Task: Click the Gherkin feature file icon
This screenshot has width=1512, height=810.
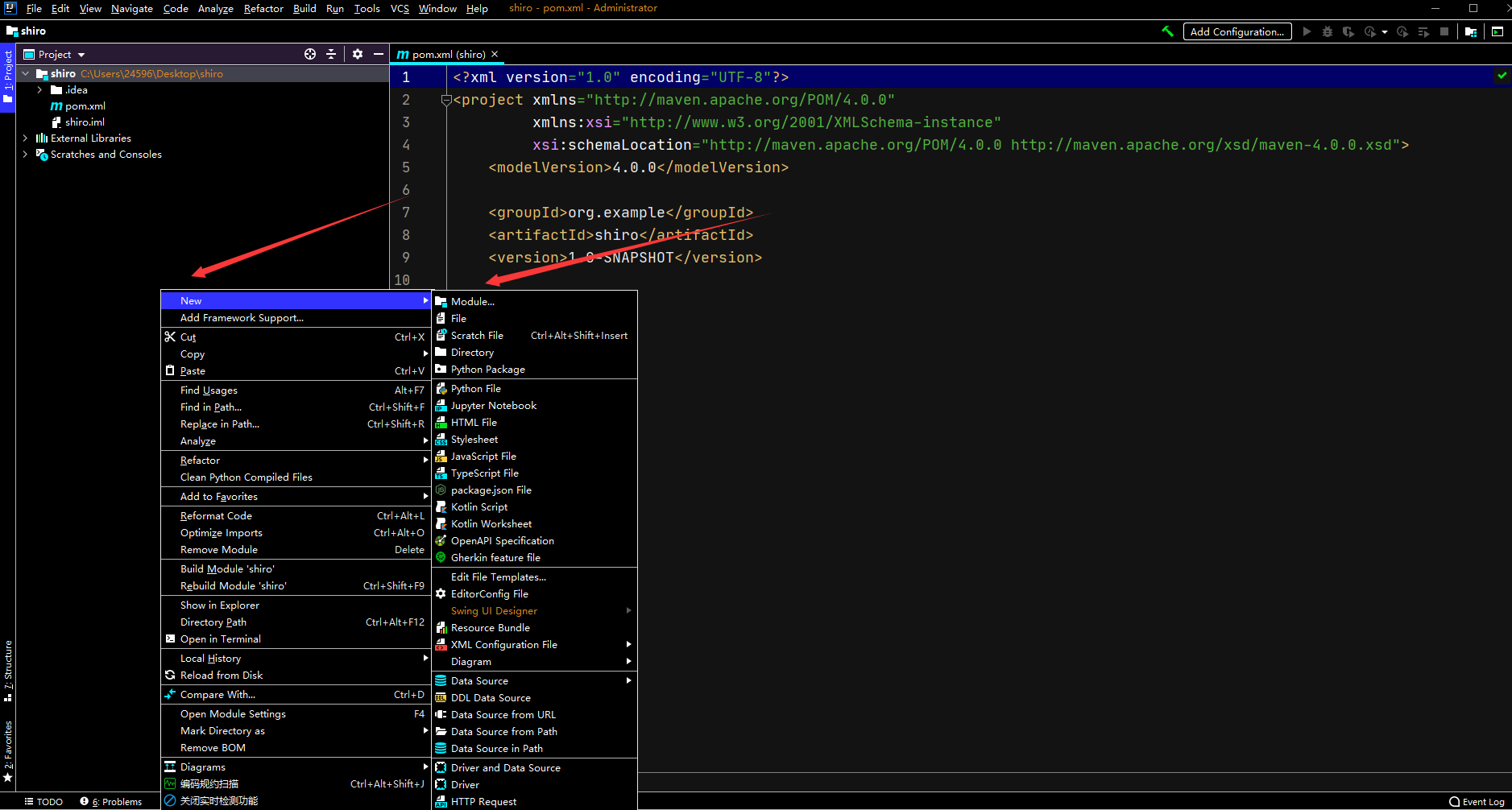Action: click(x=441, y=557)
